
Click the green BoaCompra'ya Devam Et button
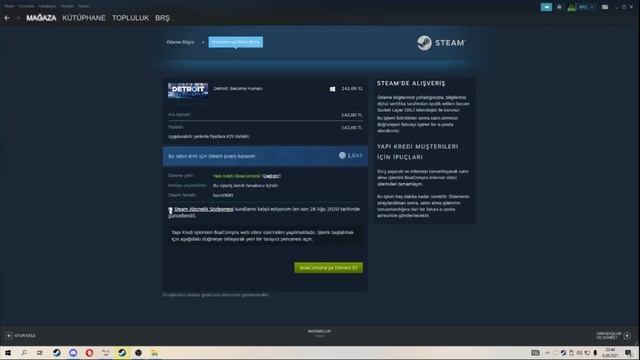pyautogui.click(x=328, y=268)
